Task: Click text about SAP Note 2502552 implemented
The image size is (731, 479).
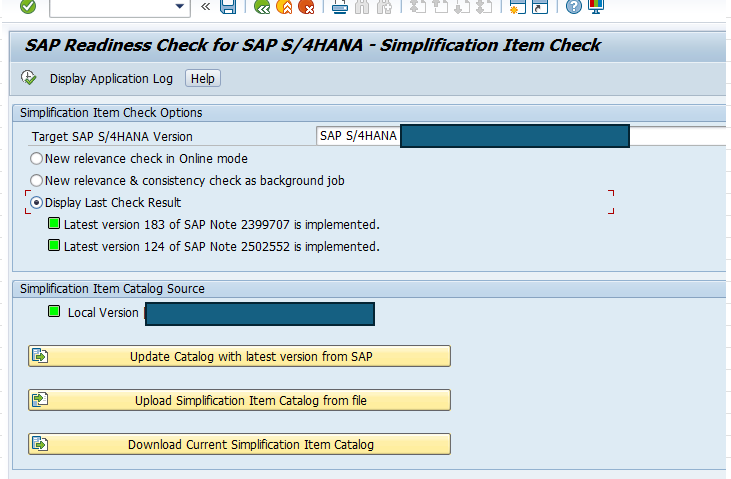Action: click(x=221, y=247)
